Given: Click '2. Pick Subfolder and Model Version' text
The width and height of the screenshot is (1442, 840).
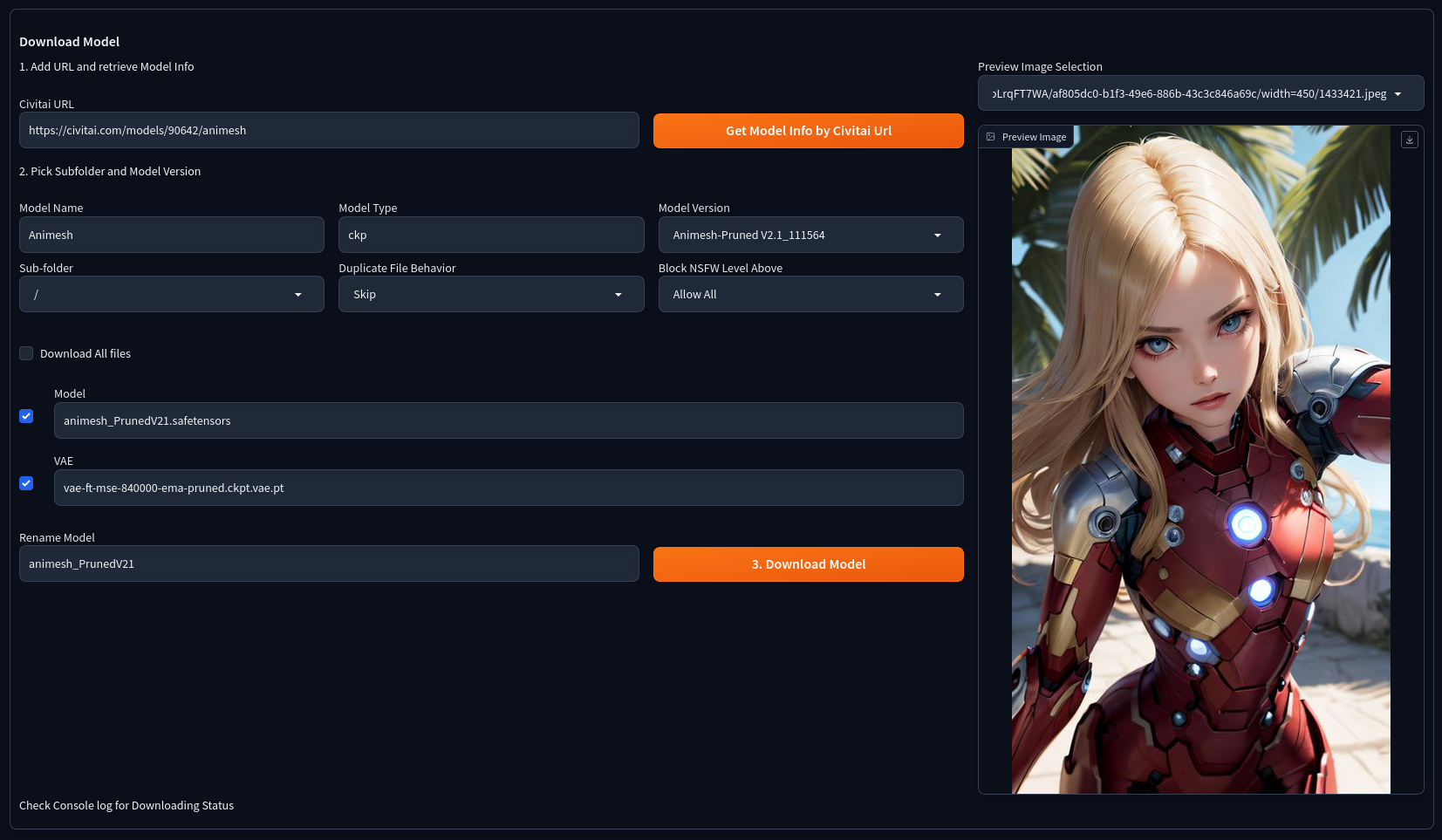Looking at the screenshot, I should [x=110, y=171].
